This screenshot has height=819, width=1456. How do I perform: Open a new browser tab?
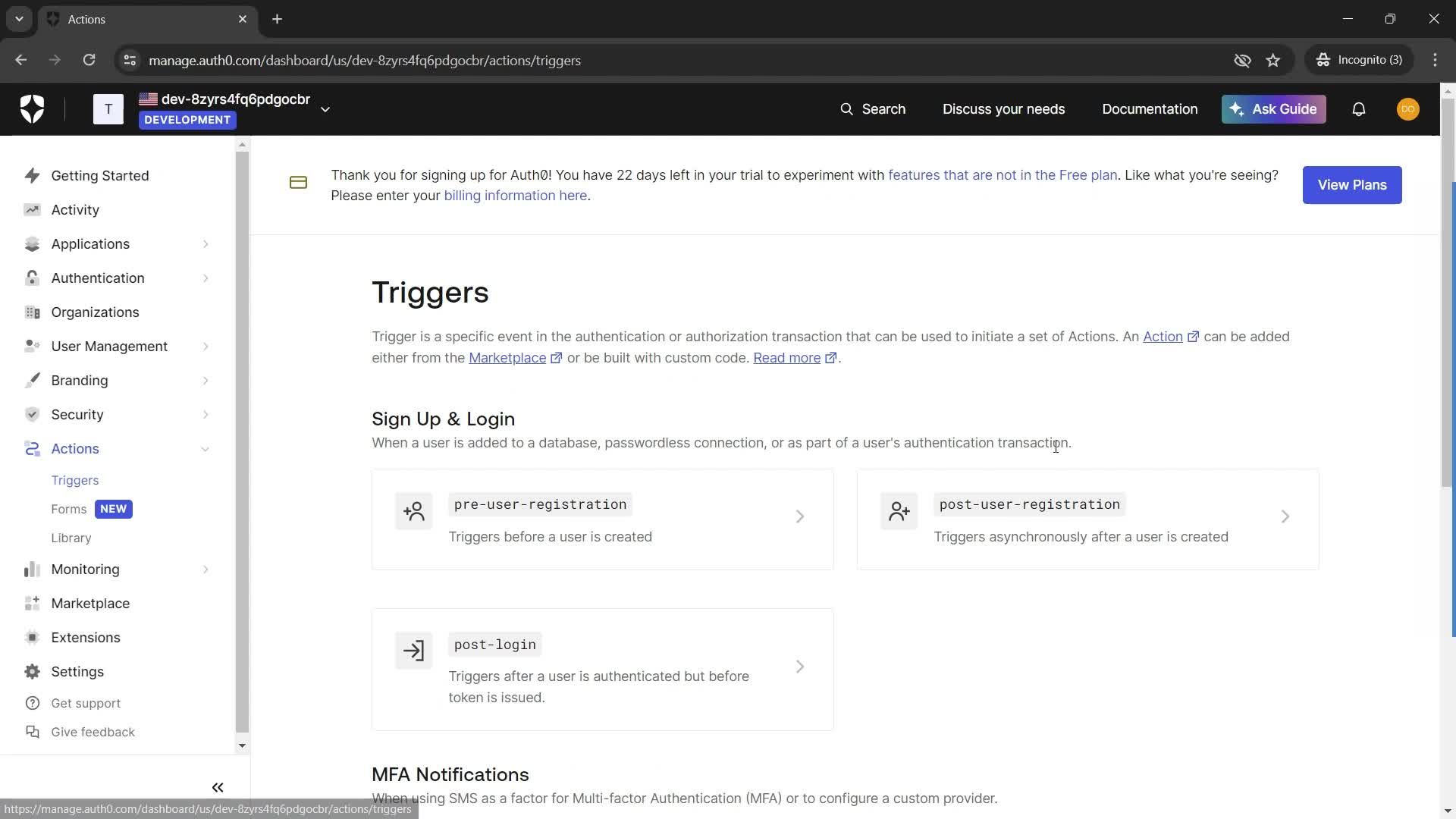tap(278, 19)
